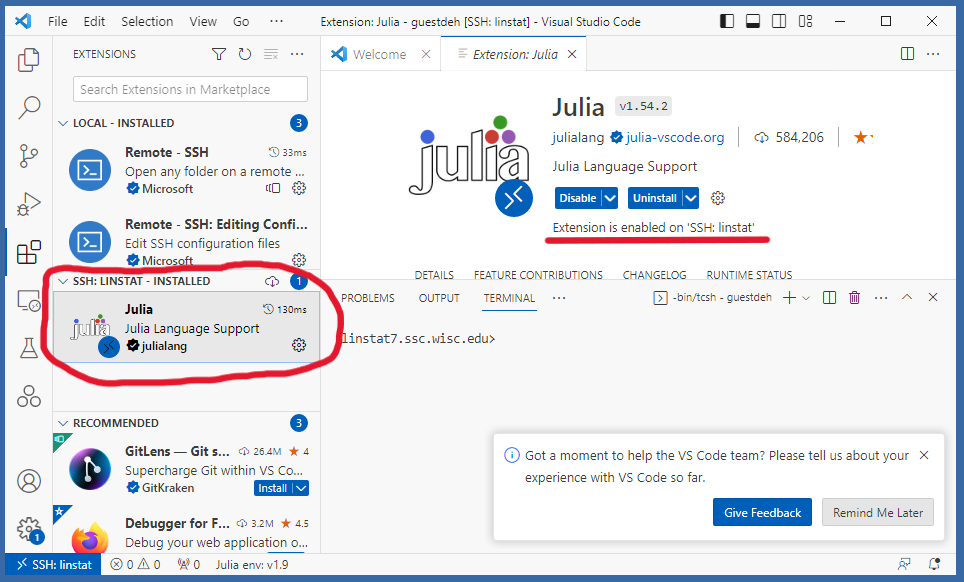Click the filter extensions funnel icon
Viewport: 964px width, 582px height.
(x=219, y=54)
